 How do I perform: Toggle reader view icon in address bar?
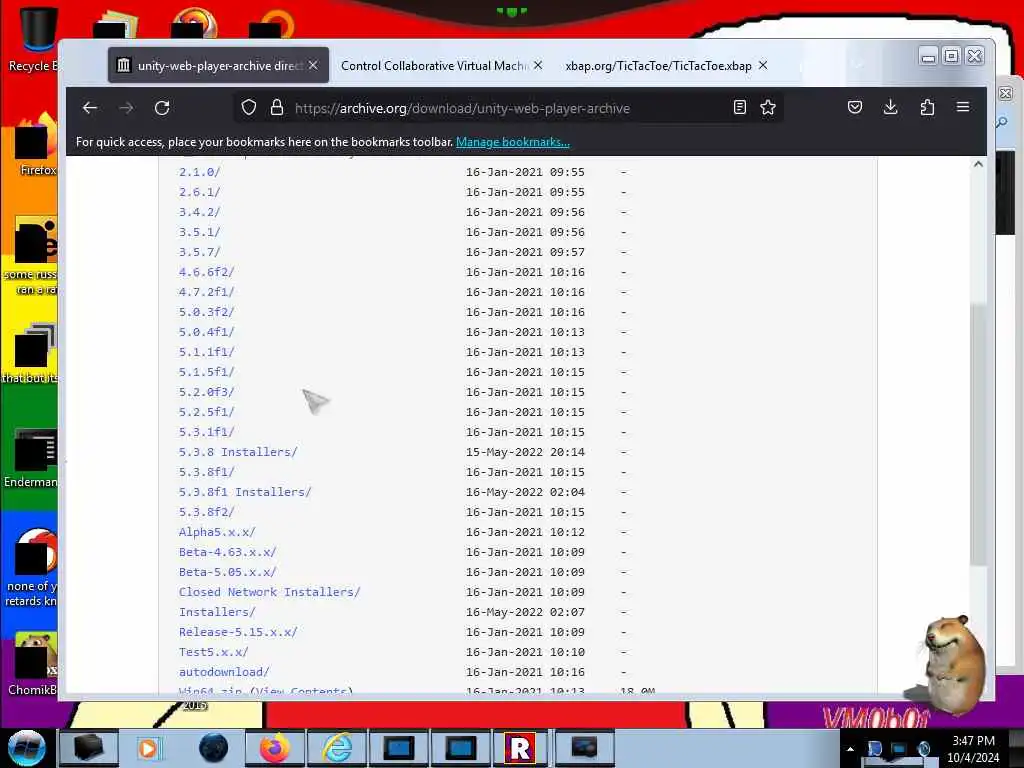pos(739,108)
